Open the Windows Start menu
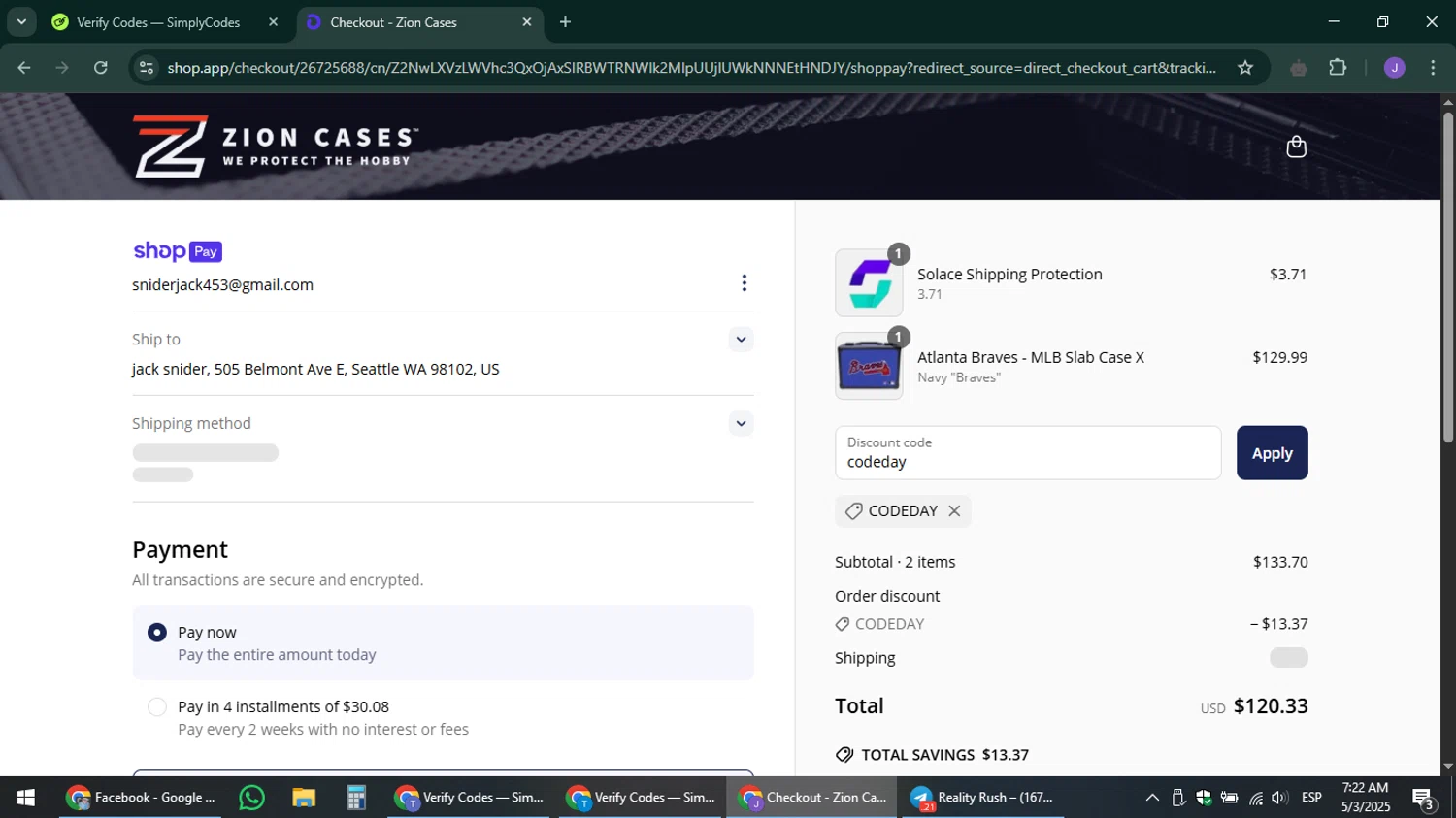Image resolution: width=1456 pixels, height=818 pixels. [26, 798]
